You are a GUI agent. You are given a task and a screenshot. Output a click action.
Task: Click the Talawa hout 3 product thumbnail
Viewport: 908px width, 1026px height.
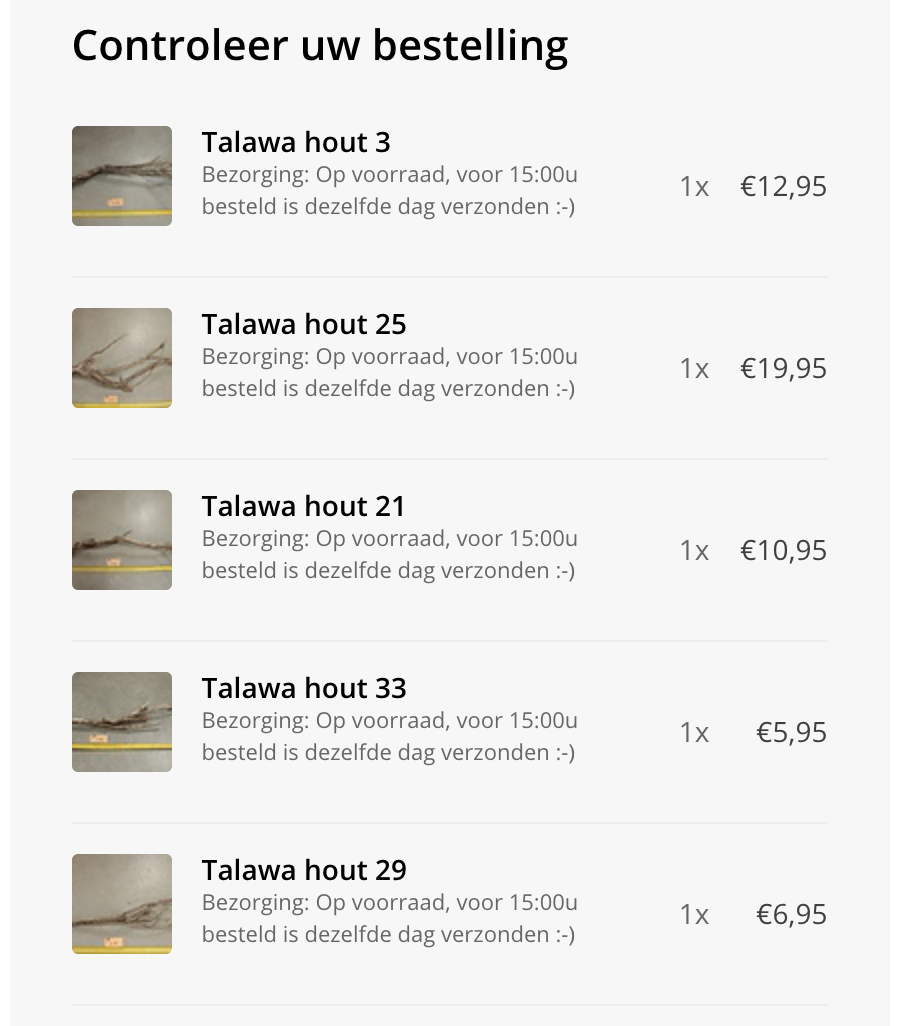click(x=122, y=176)
